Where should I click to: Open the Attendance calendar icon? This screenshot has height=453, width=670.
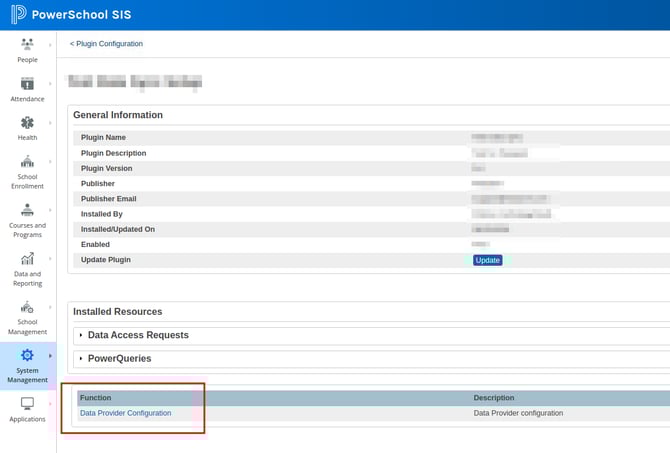(27, 83)
